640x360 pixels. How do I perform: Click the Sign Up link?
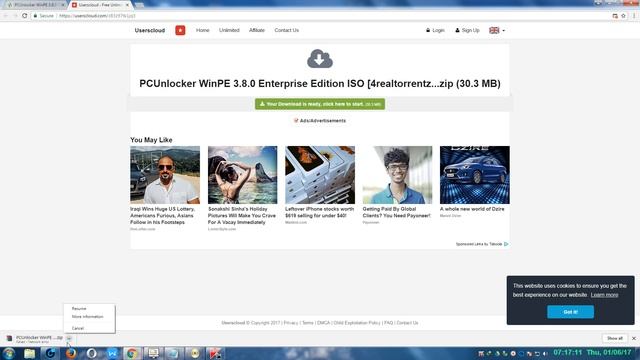467,30
